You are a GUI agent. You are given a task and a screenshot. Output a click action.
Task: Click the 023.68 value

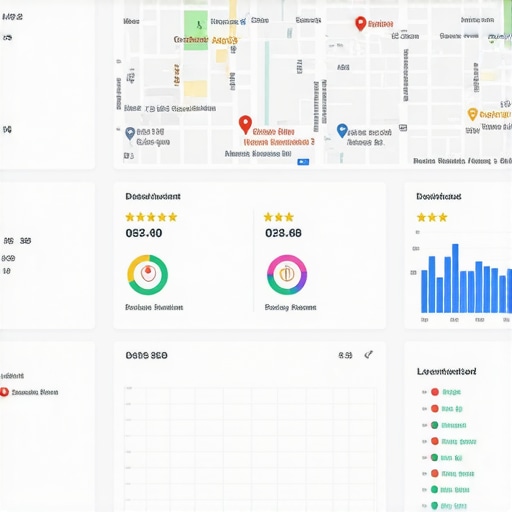[x=283, y=233]
